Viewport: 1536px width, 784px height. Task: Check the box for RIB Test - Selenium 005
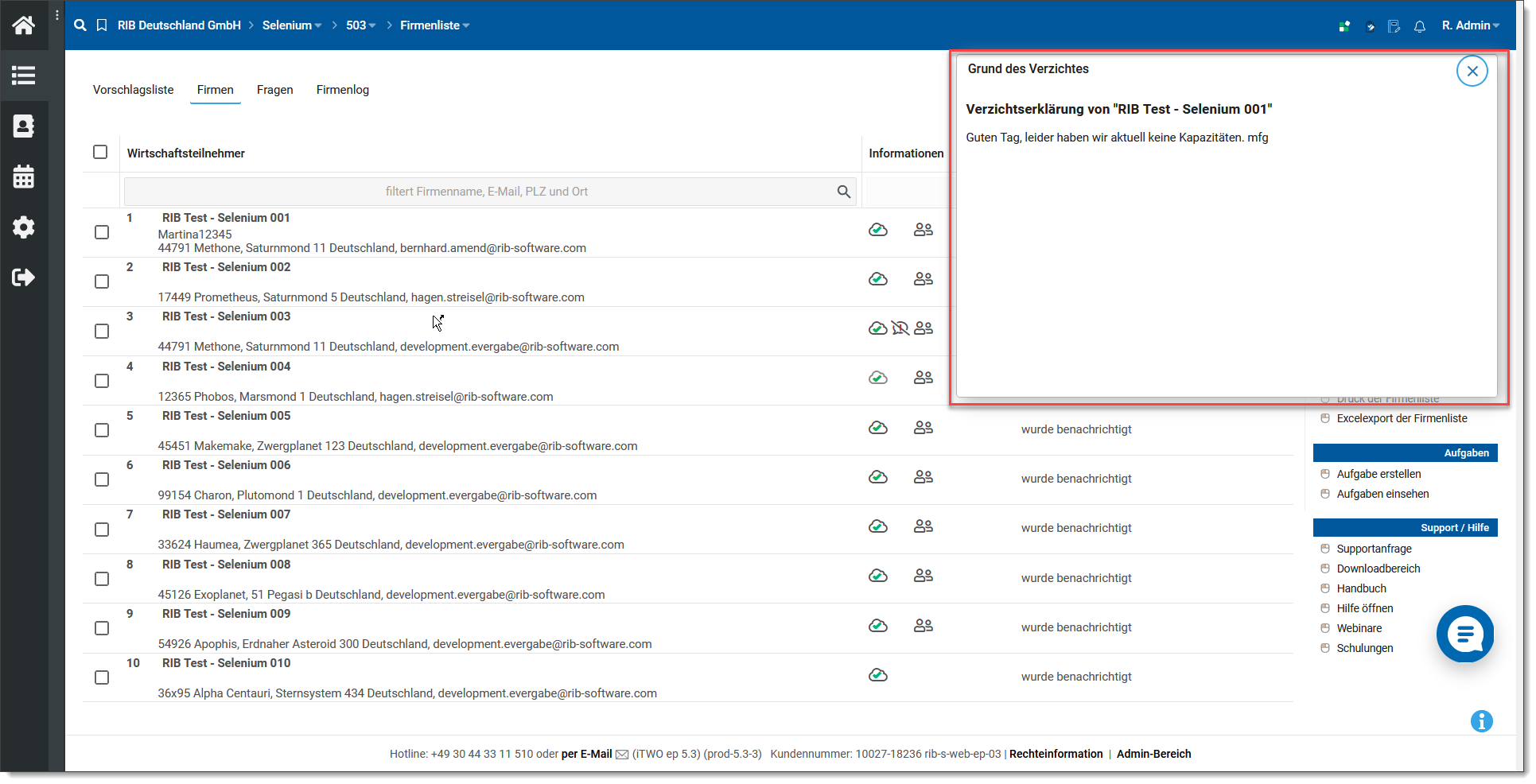[x=102, y=430]
